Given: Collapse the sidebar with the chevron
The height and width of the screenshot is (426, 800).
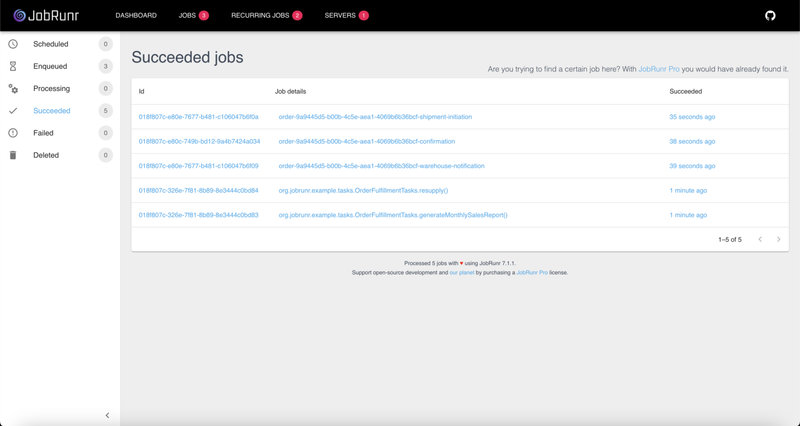Looking at the screenshot, I should (107, 415).
